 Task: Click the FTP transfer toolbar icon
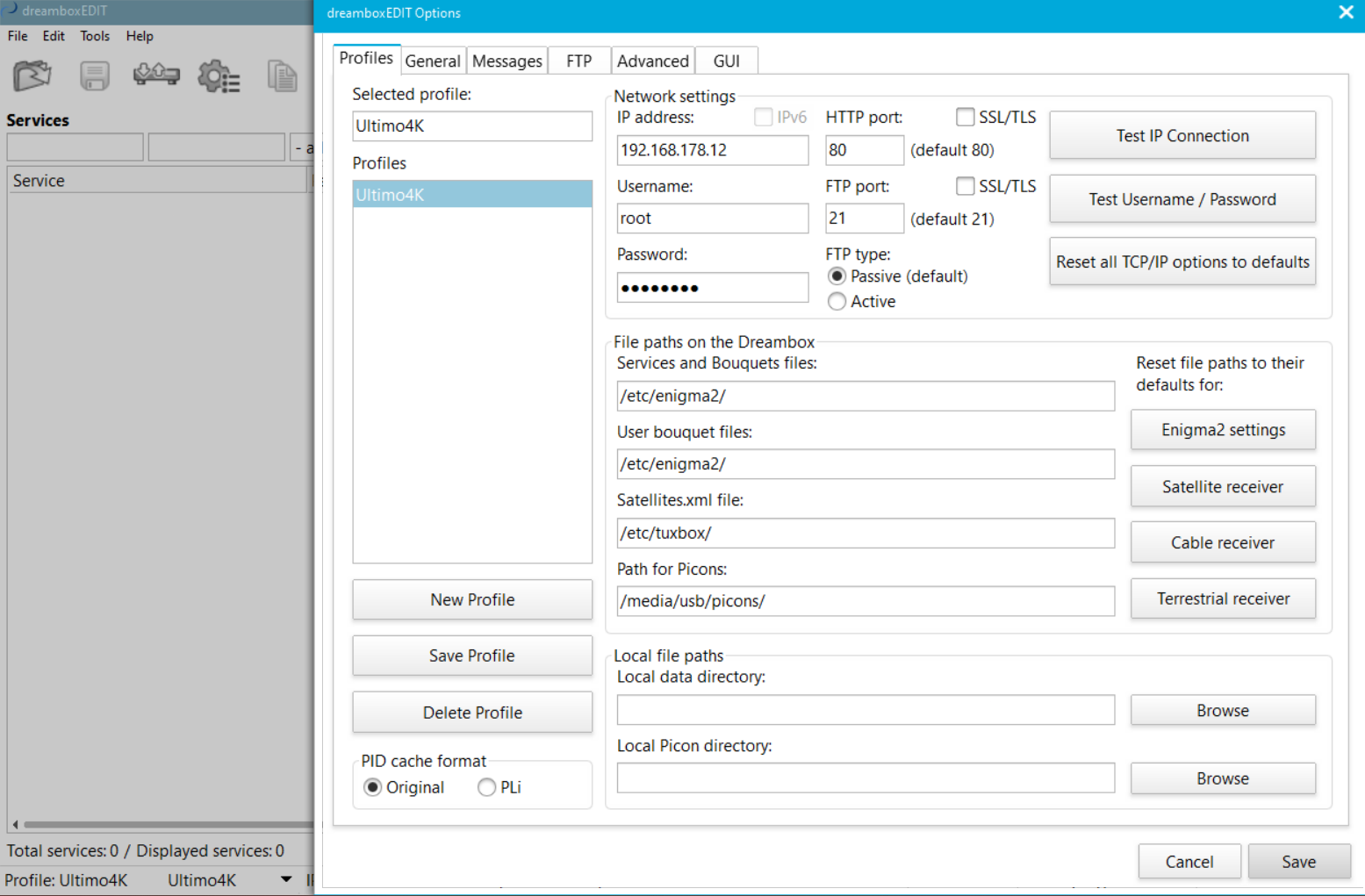pyautogui.click(x=156, y=75)
